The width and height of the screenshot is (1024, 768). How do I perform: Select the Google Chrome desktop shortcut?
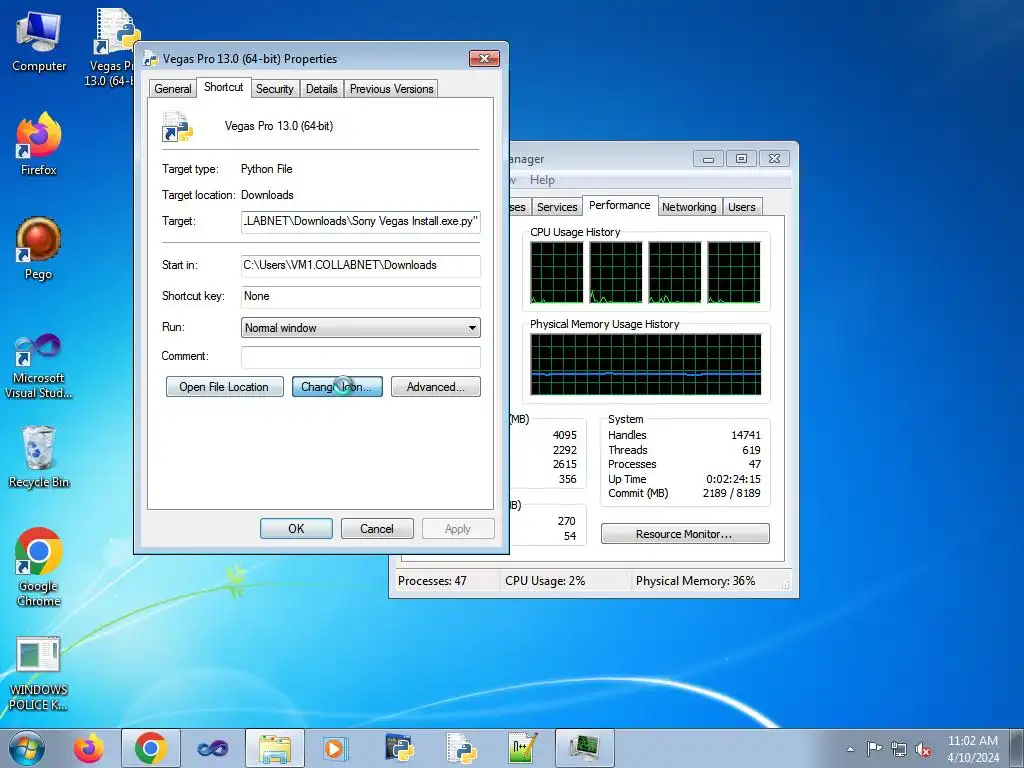pyautogui.click(x=39, y=567)
